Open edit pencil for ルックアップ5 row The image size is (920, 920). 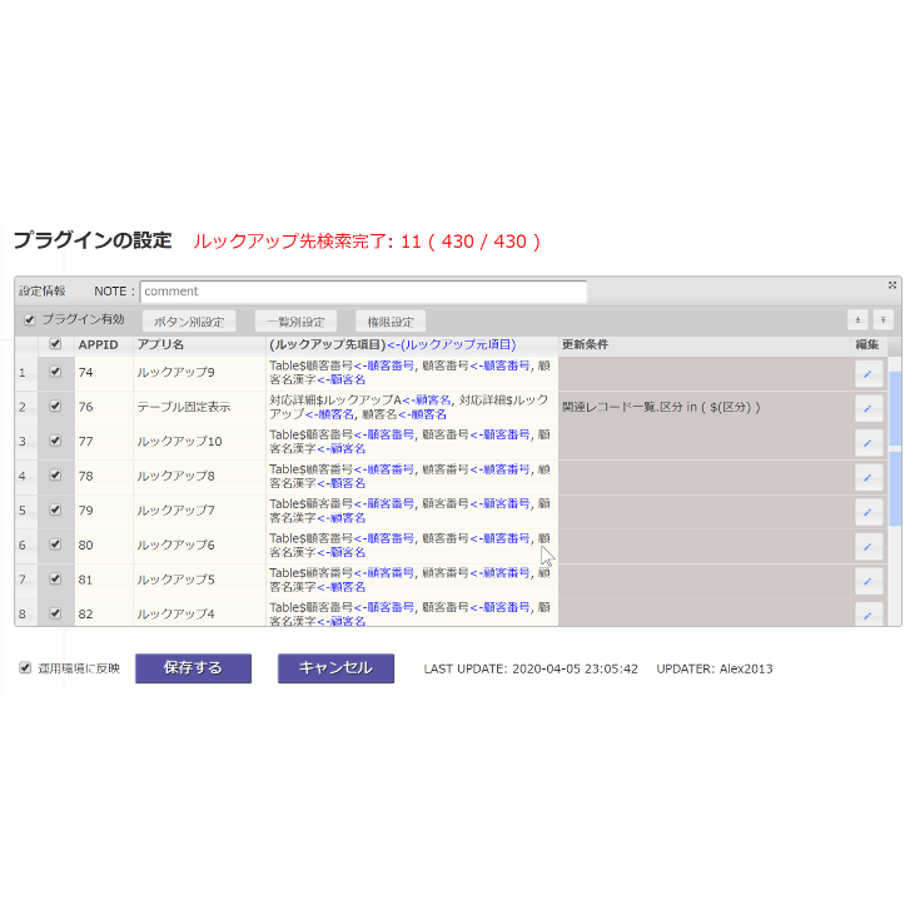(868, 581)
